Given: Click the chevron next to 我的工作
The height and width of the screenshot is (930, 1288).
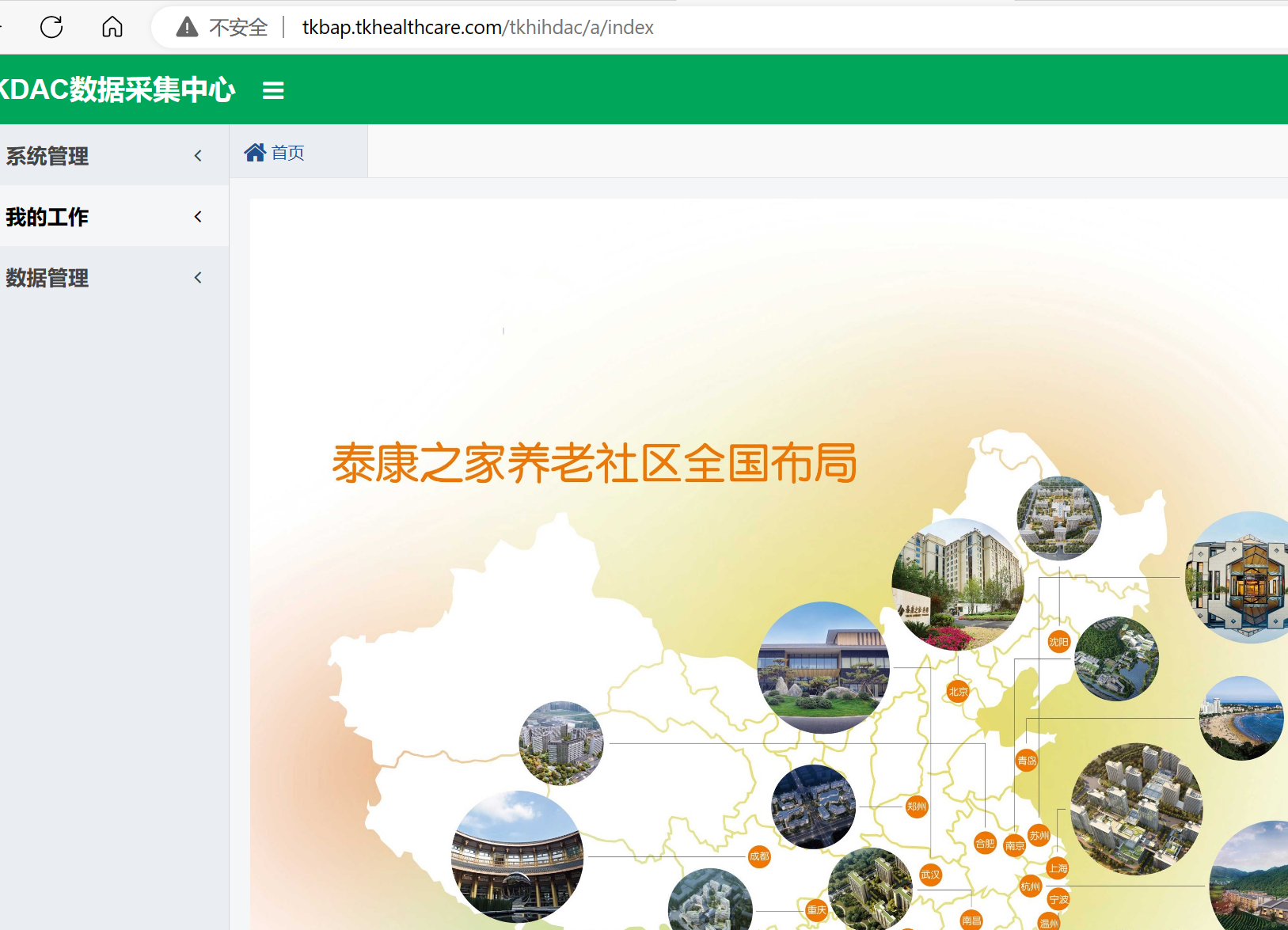Looking at the screenshot, I should pos(198,216).
